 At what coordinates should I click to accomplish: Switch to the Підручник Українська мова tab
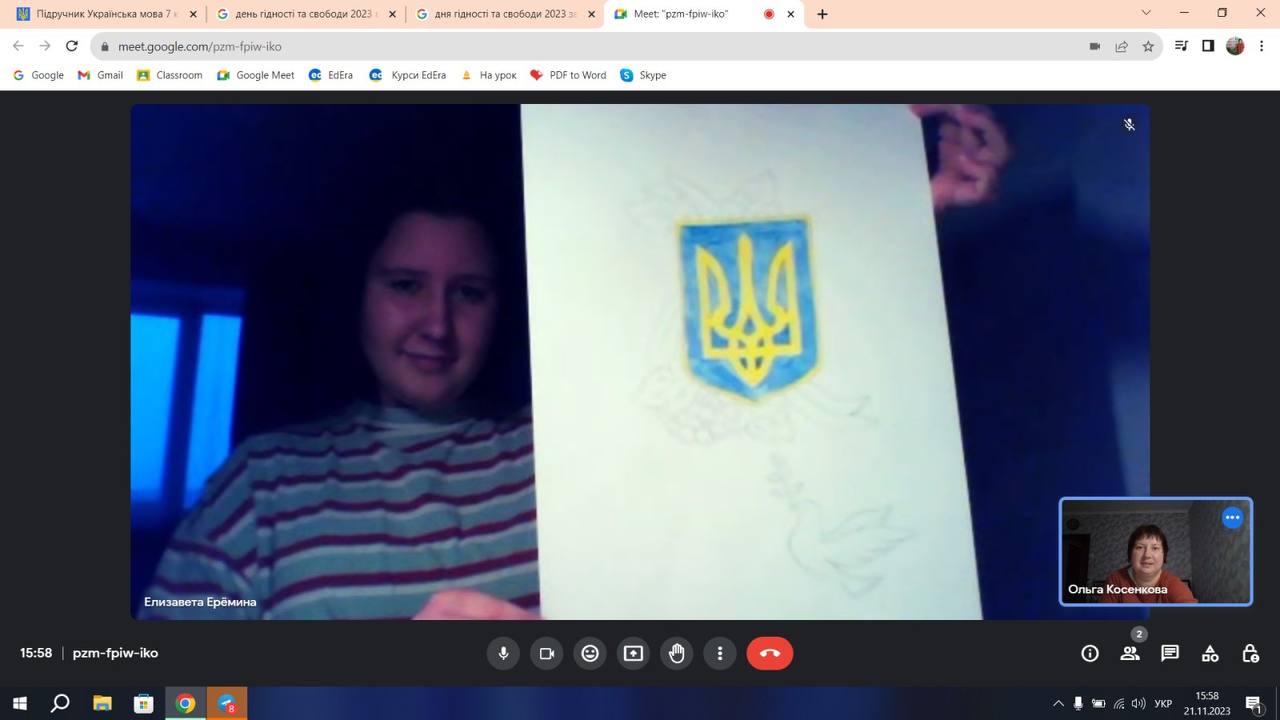pos(100,14)
